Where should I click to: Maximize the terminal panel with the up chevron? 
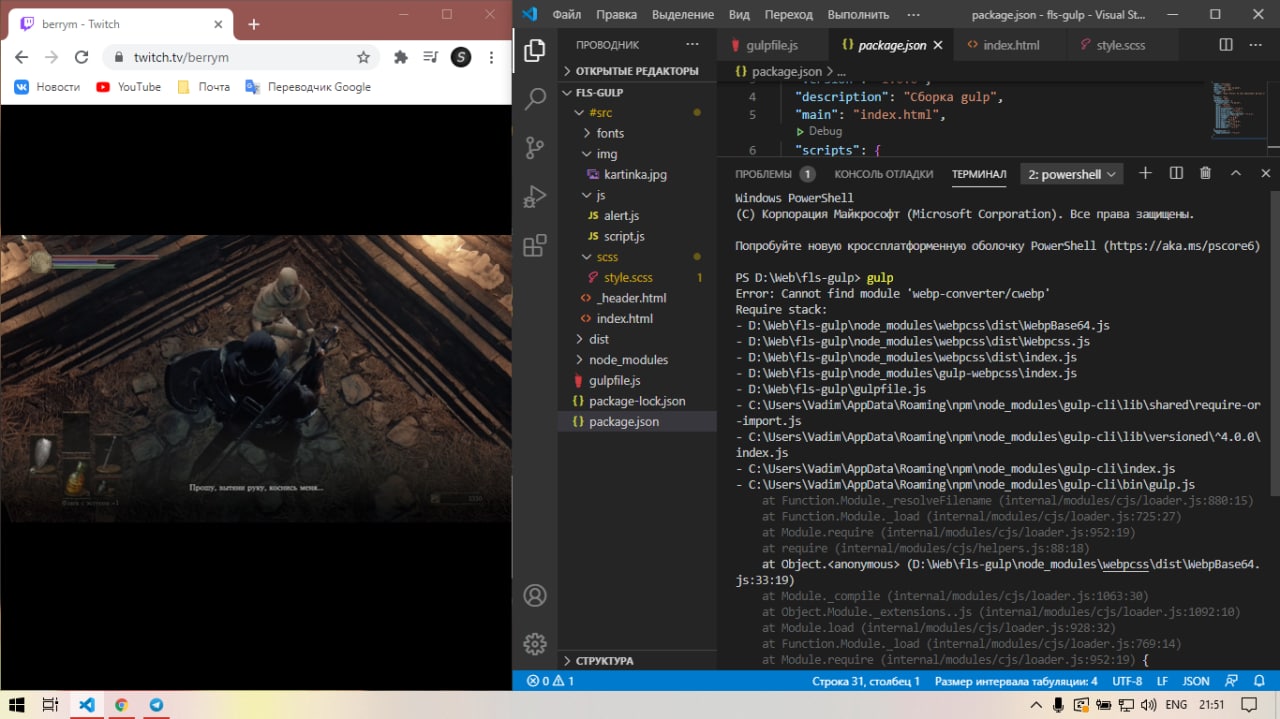click(1236, 173)
